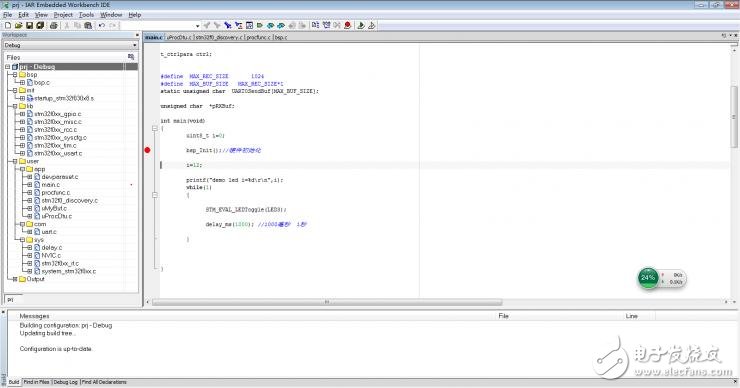740x388 pixels.
Task: Click the Toggle Breakpoint red dot toolbar icon
Action: click(348, 25)
